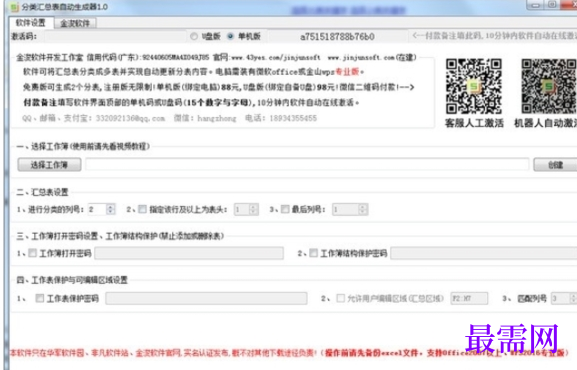Enable the 工作表保护密码 checkbox
The width and height of the screenshot is (577, 370).
(x=40, y=298)
